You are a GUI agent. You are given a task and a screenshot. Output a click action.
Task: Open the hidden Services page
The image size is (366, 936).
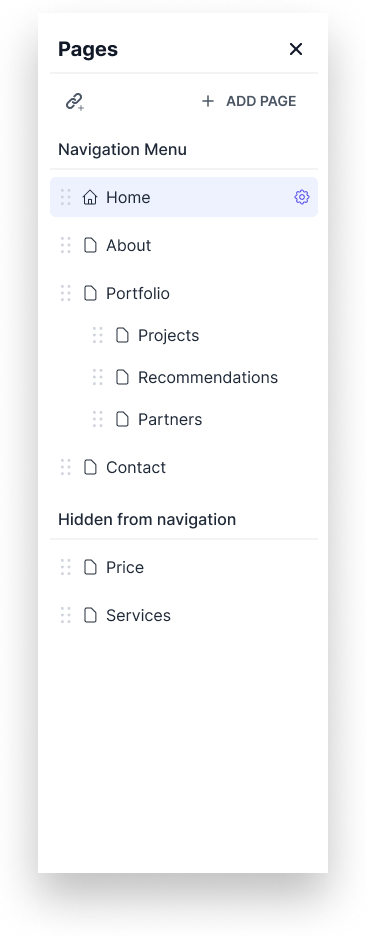pos(184,615)
